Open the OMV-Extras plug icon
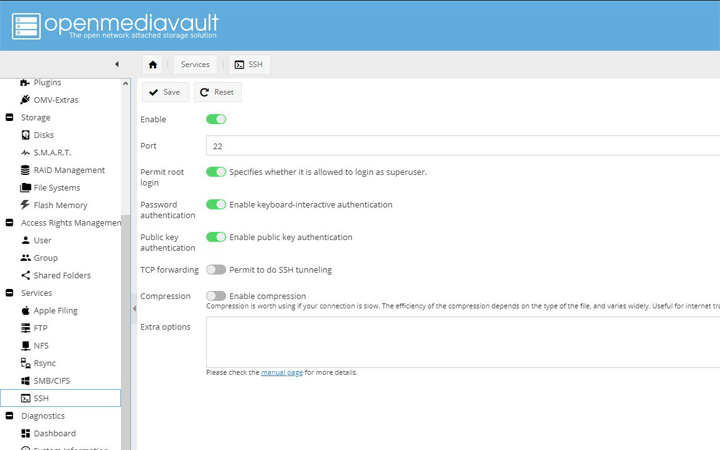The height and width of the screenshot is (450, 720). click(25, 100)
